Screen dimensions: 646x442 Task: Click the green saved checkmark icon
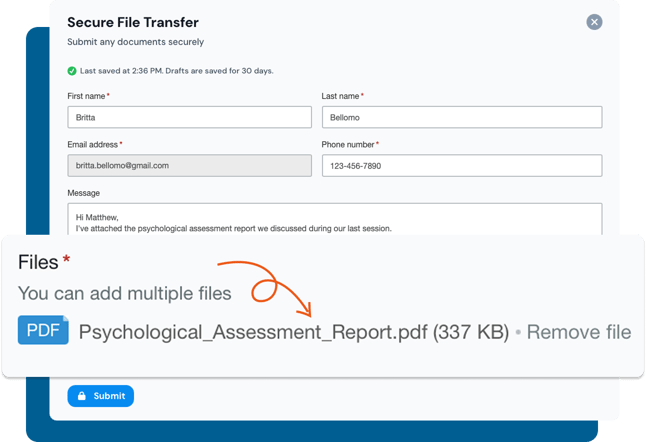(x=72, y=71)
